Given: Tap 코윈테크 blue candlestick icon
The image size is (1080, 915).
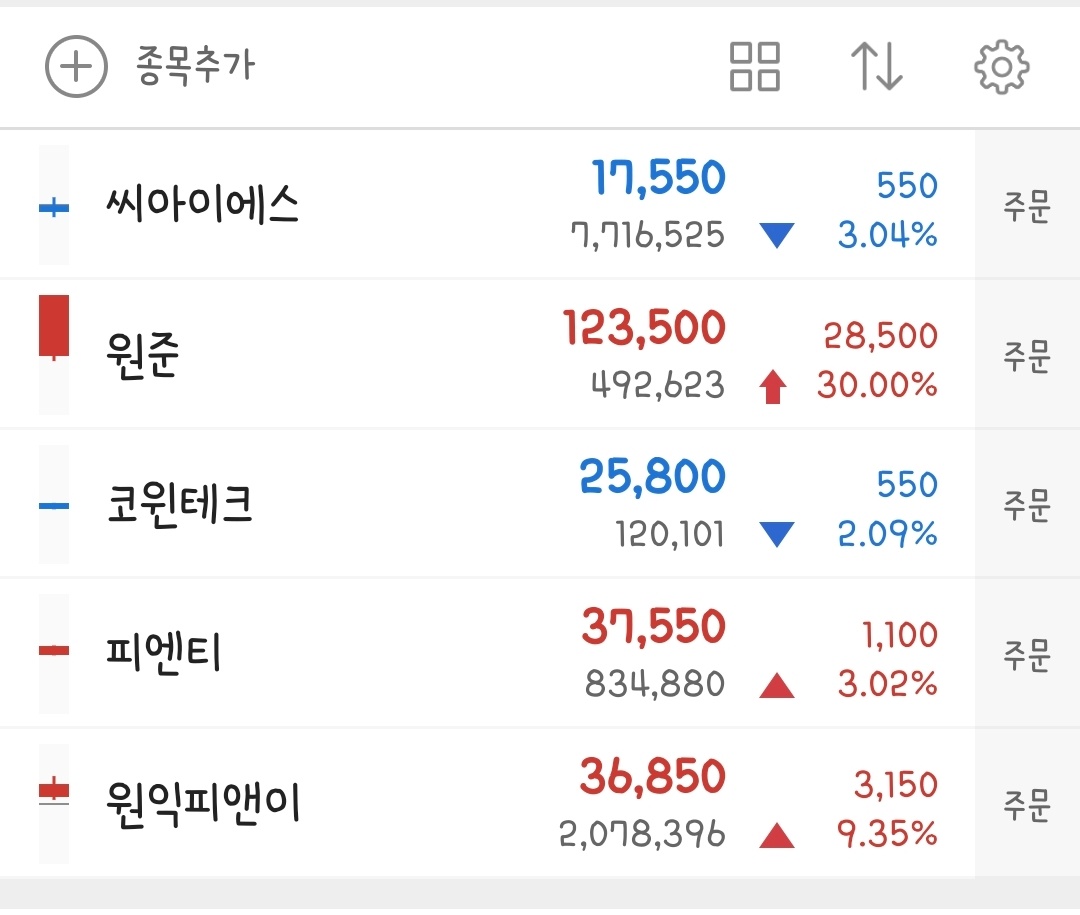Looking at the screenshot, I should tap(54, 506).
